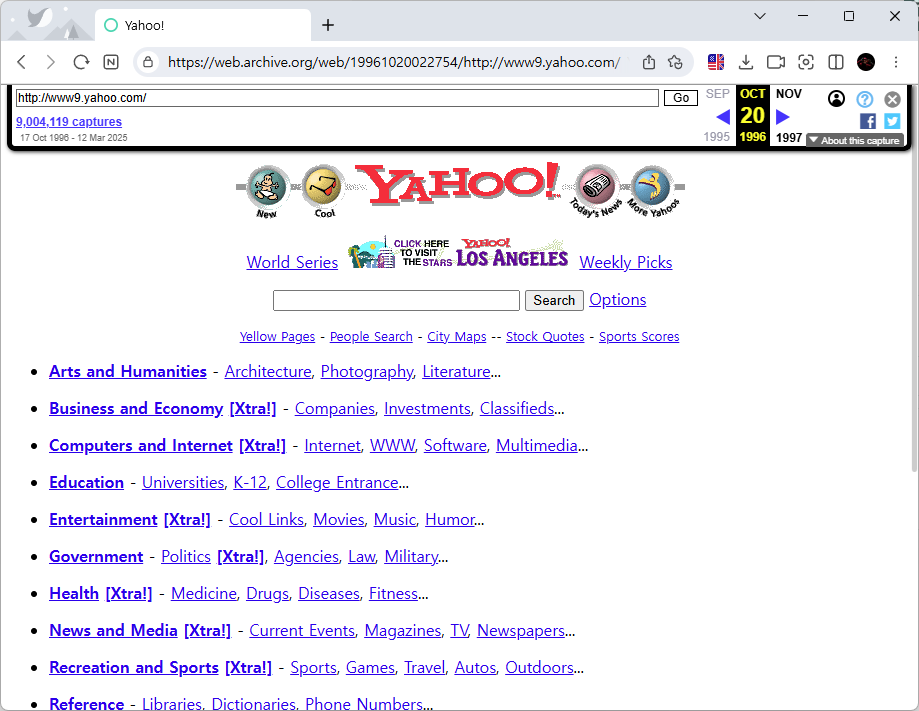Open Yellow Pages link
919x711 pixels.
pyautogui.click(x=277, y=336)
